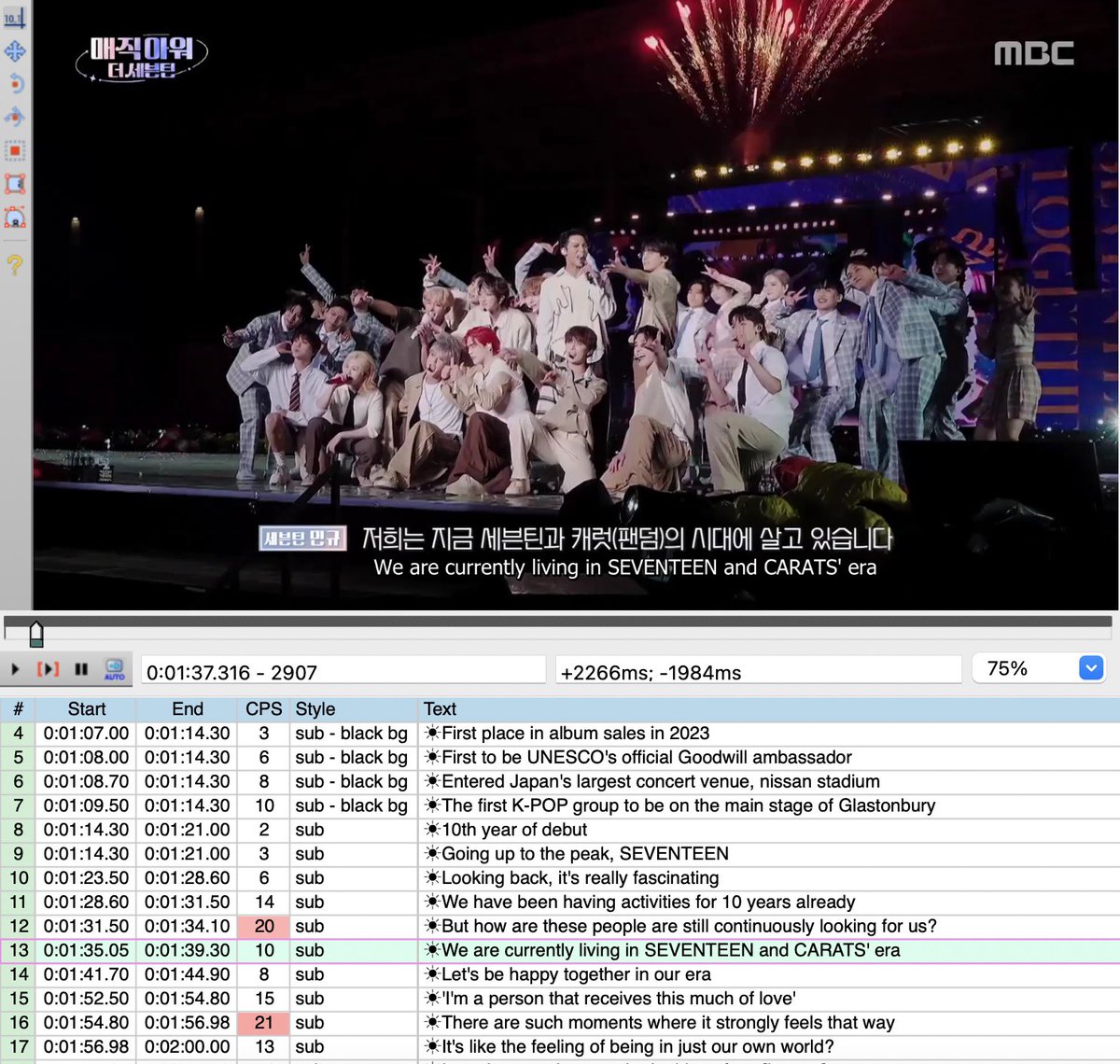Click the +2266ms; -1984ms offset field

point(759,672)
